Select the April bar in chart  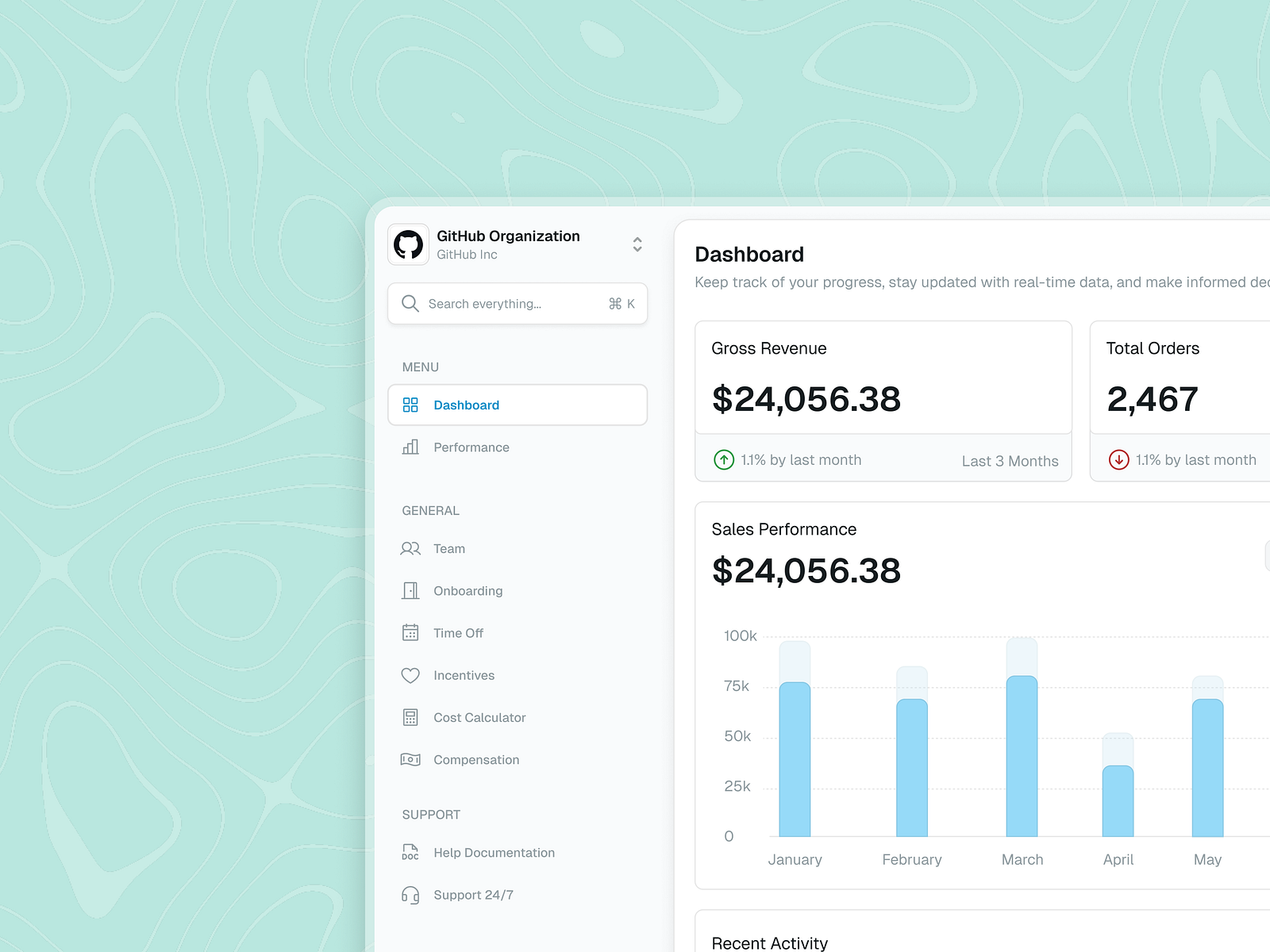coord(1118,801)
